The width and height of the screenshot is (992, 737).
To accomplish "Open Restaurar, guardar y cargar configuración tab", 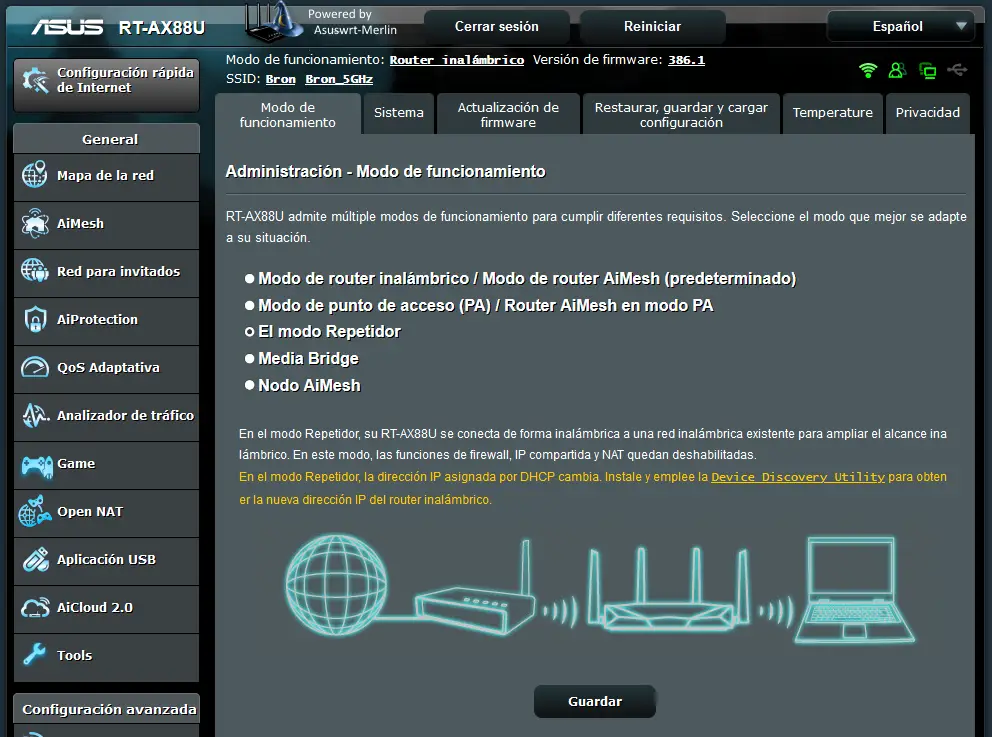I will point(681,115).
